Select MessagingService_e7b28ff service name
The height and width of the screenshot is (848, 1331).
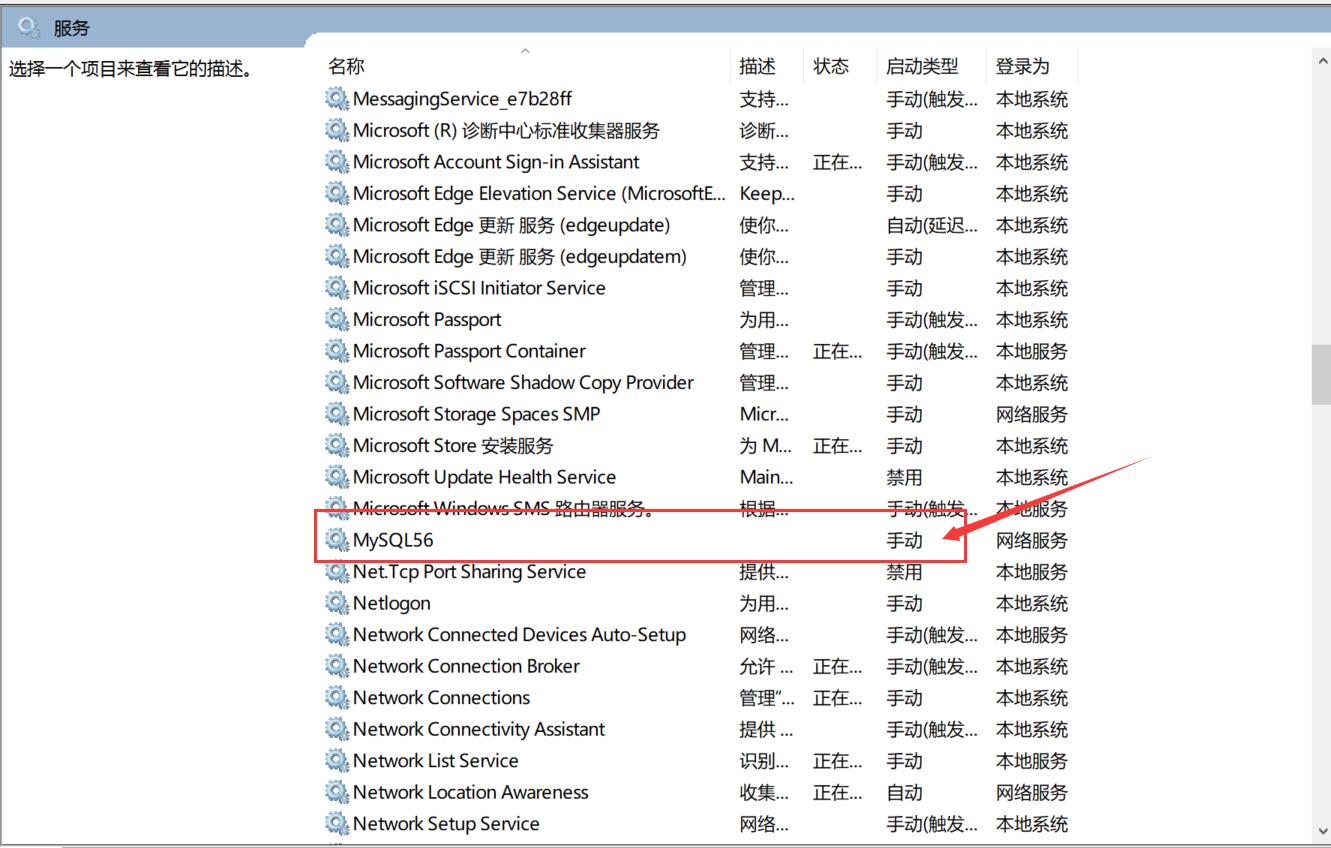pos(462,99)
